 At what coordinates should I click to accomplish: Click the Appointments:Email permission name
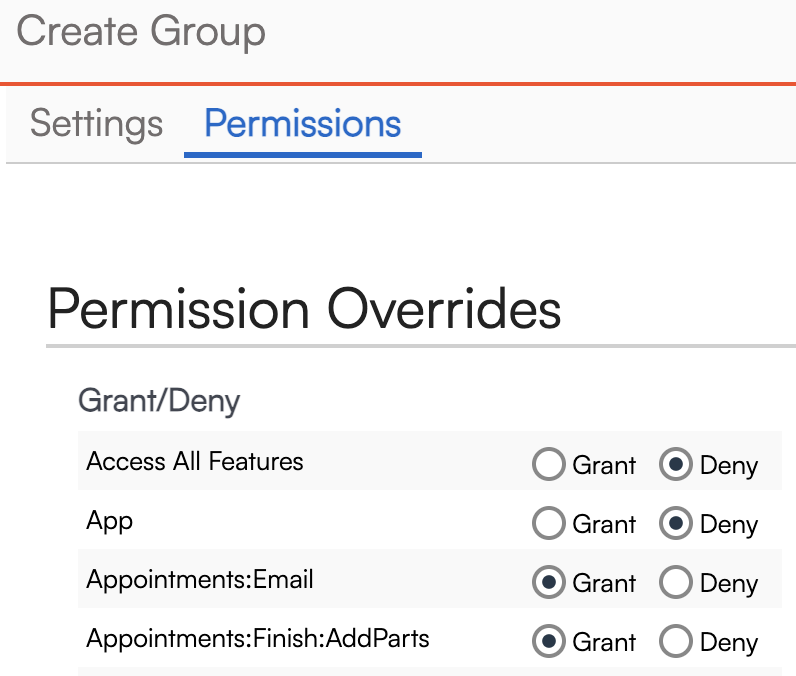coord(200,580)
